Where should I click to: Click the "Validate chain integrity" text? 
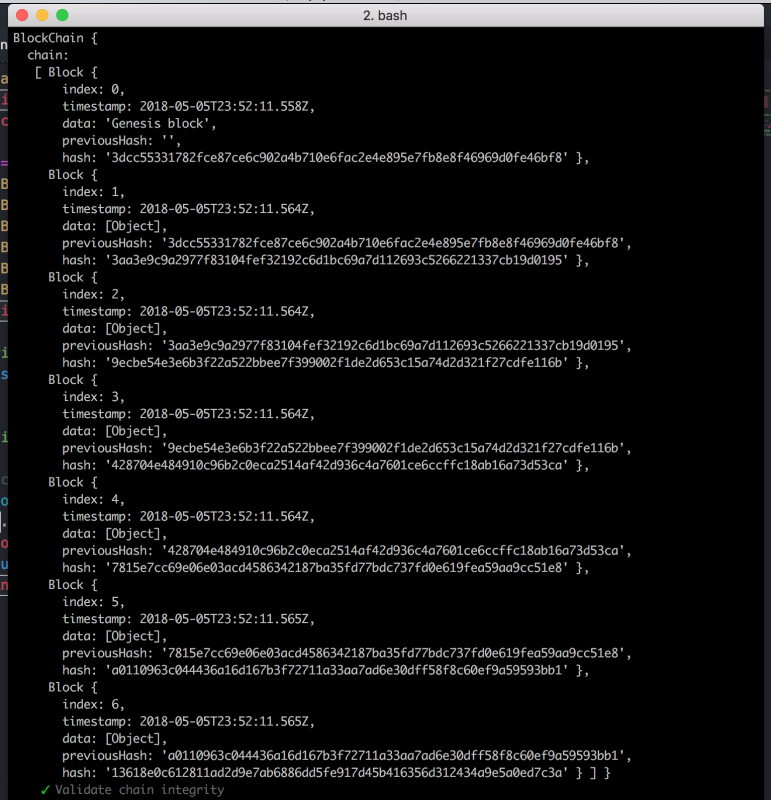(x=139, y=790)
